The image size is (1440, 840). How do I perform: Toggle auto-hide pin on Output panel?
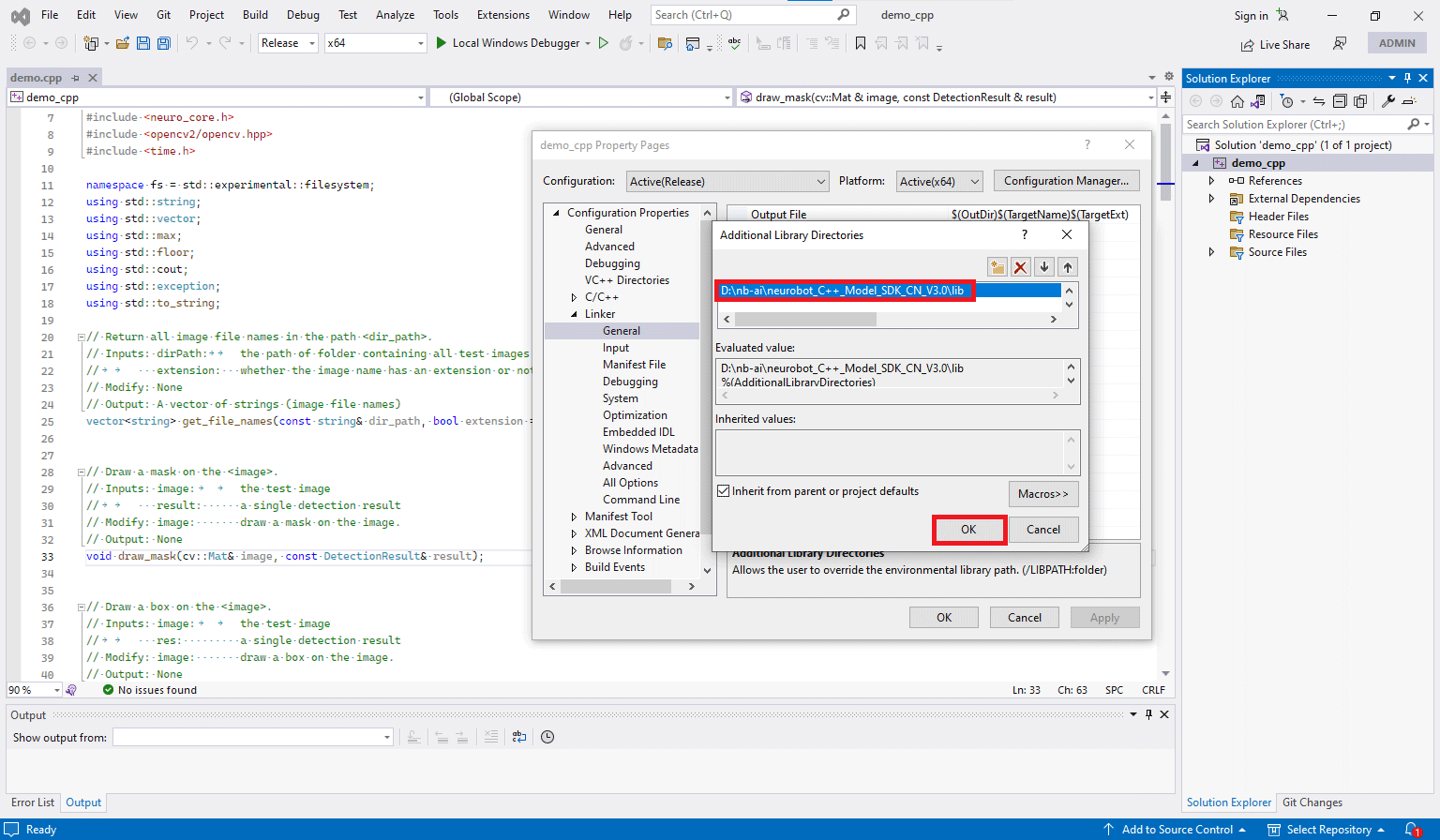(1148, 714)
